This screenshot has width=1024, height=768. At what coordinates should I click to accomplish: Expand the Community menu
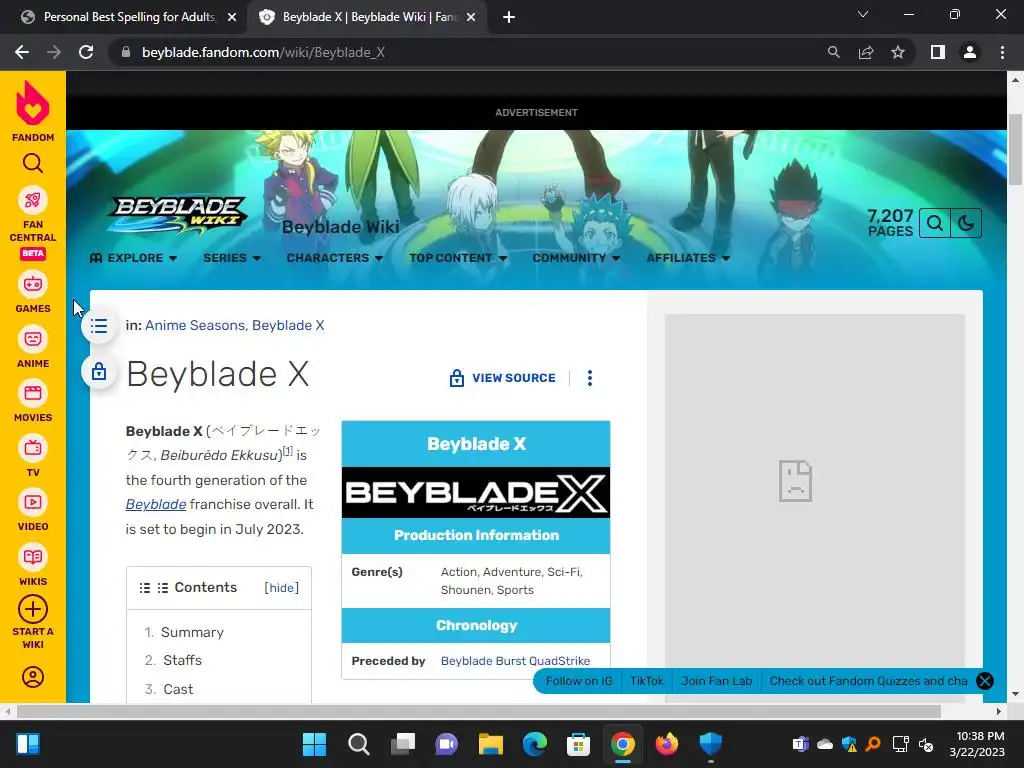(576, 258)
